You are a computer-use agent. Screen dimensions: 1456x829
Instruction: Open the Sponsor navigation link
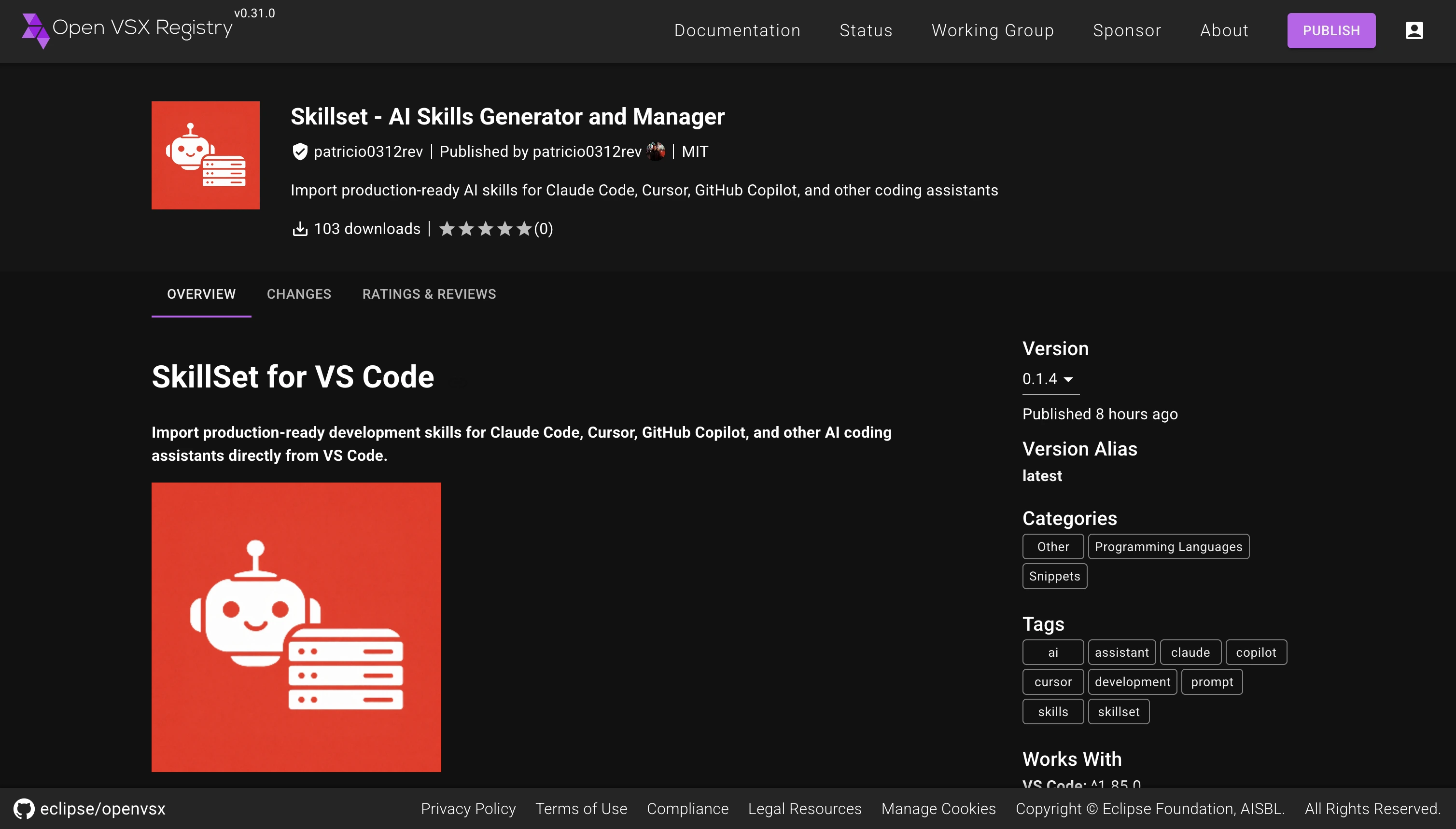tap(1127, 30)
